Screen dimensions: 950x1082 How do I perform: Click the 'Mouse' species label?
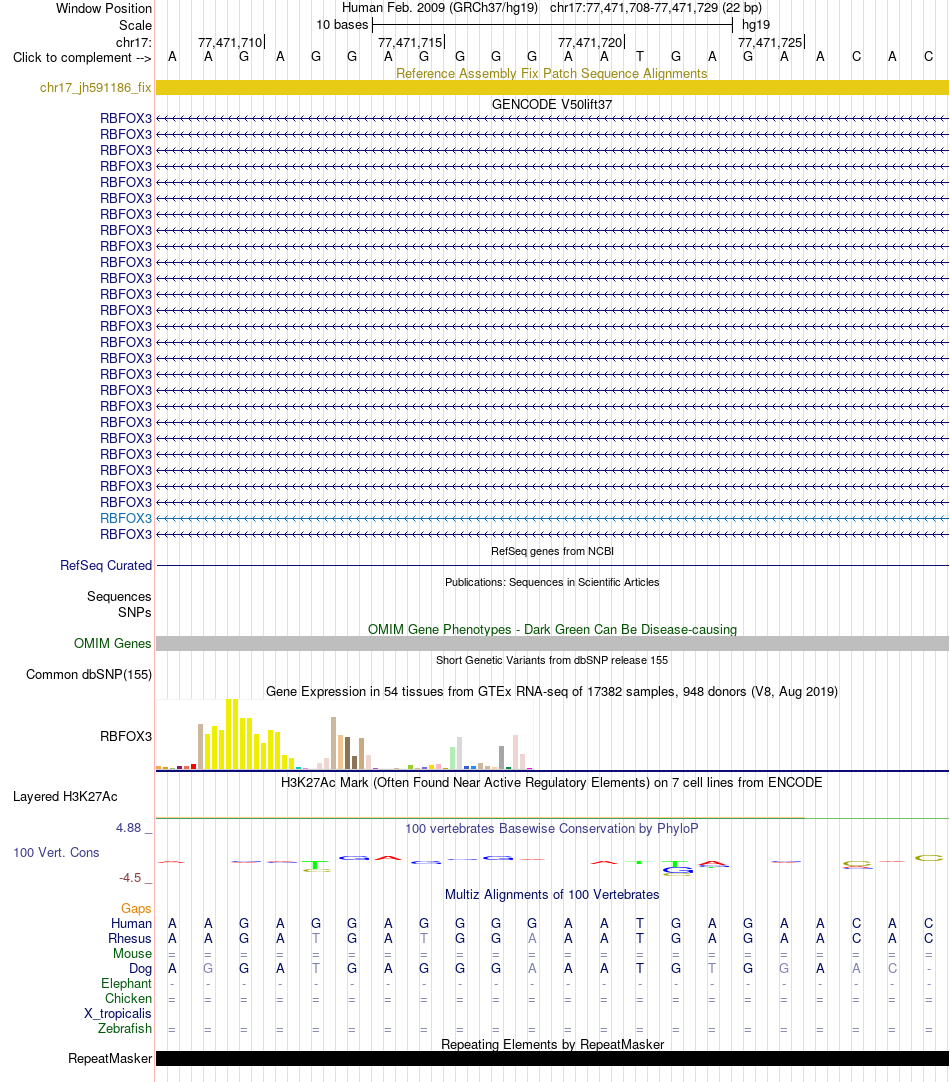click(132, 953)
